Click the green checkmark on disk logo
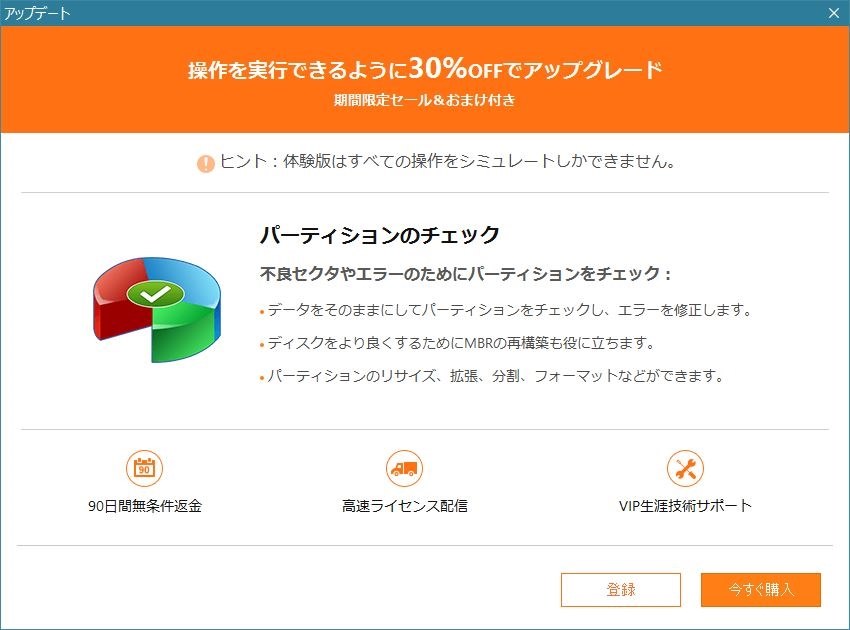850x630 pixels. [156, 294]
